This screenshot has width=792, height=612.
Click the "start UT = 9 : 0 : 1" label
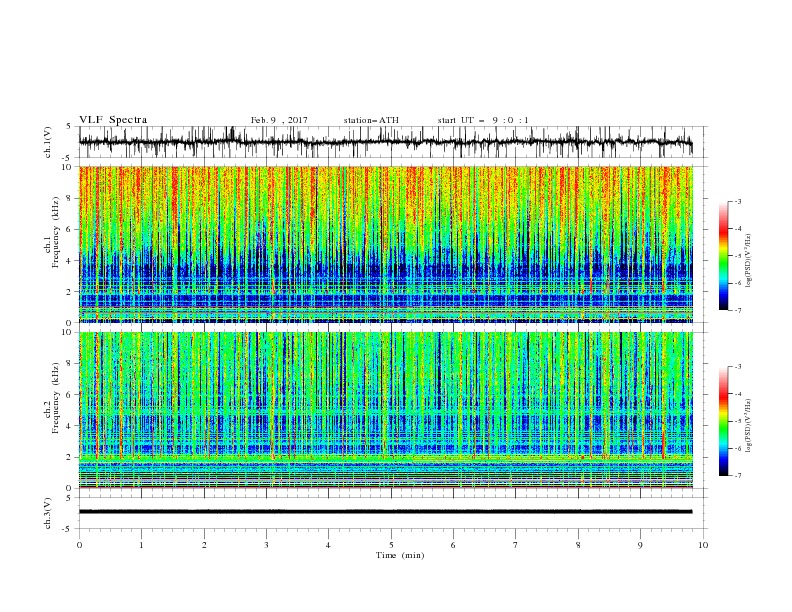coord(483,120)
